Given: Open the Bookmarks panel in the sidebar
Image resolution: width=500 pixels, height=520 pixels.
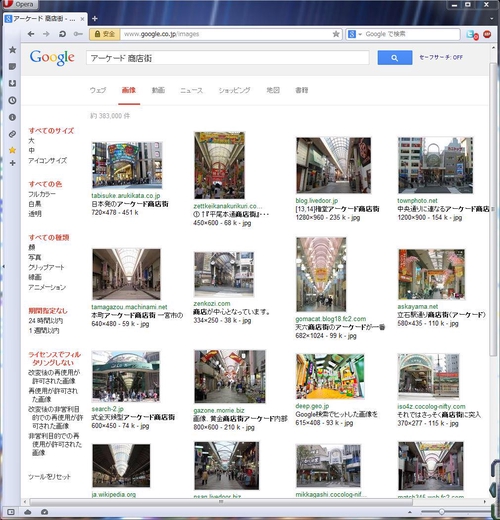Looking at the screenshot, I should coord(12,50).
